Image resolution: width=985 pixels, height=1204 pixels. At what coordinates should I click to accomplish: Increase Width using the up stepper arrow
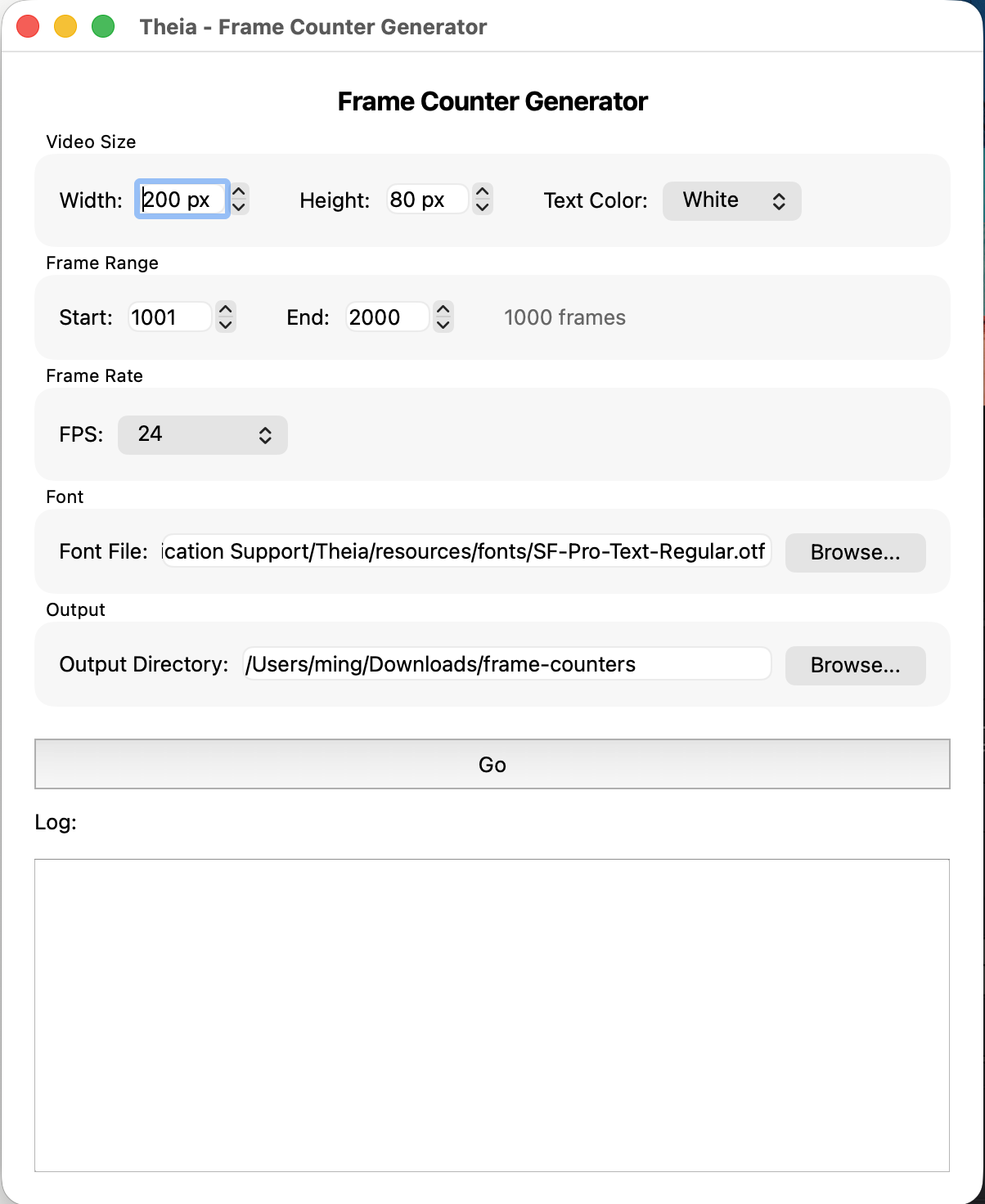coord(239,192)
